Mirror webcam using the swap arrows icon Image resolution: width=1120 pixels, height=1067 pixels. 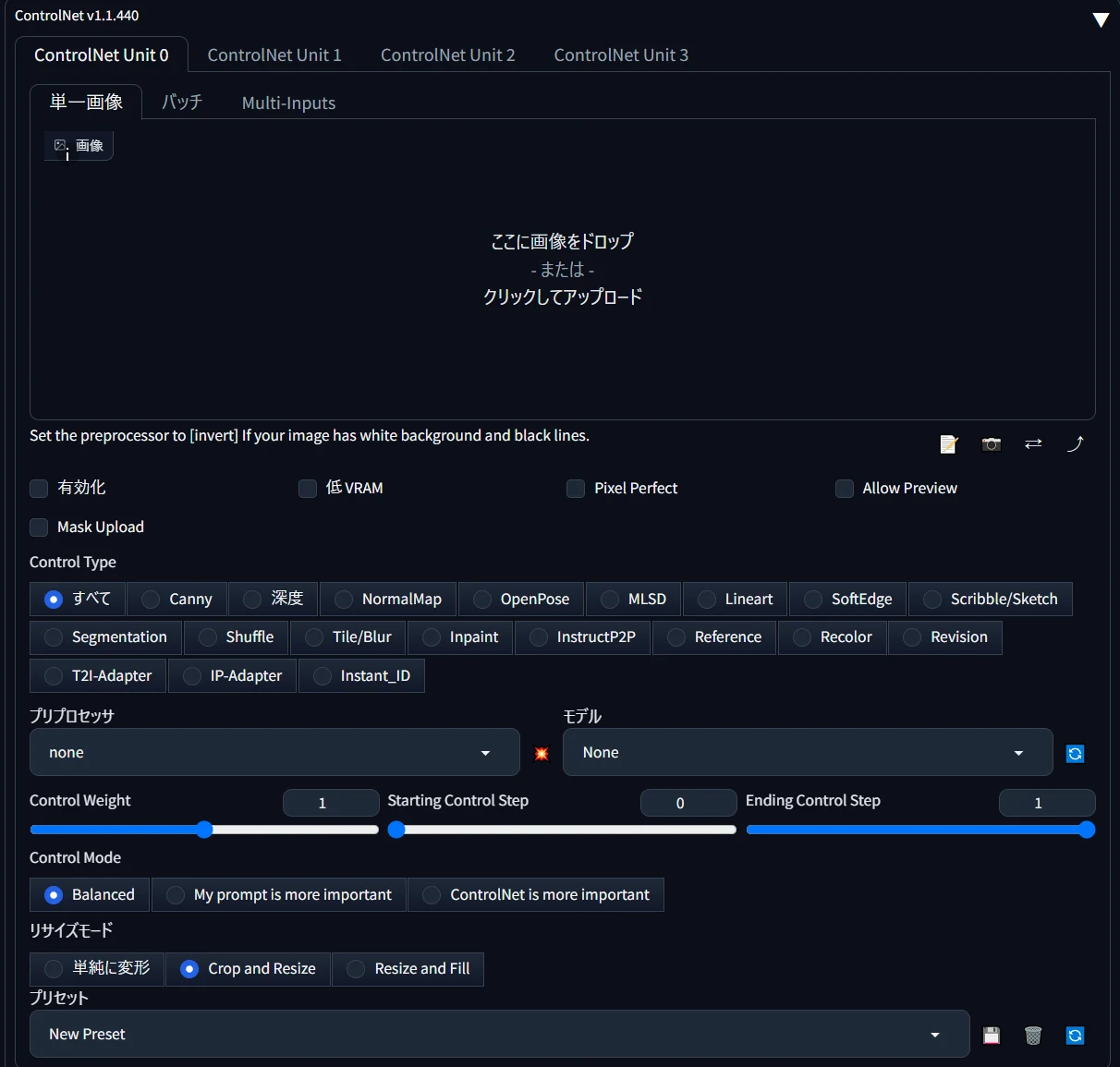tap(1033, 444)
